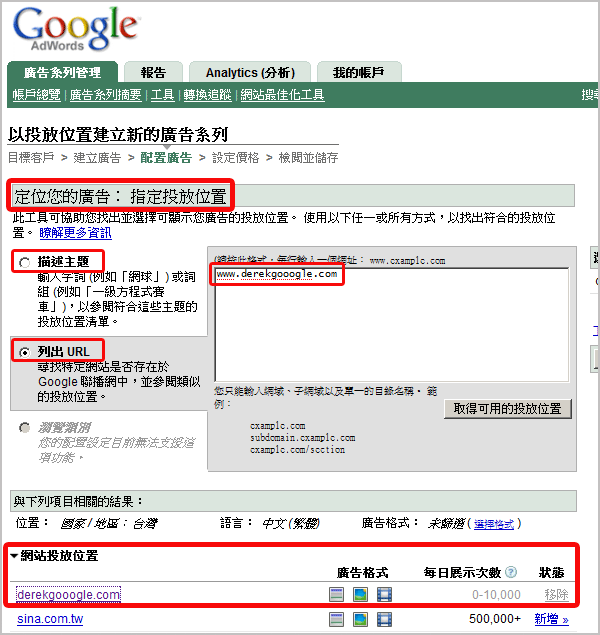Image resolution: width=600 pixels, height=635 pixels.
Task: Click the 選擇格式 link
Action: 494,524
